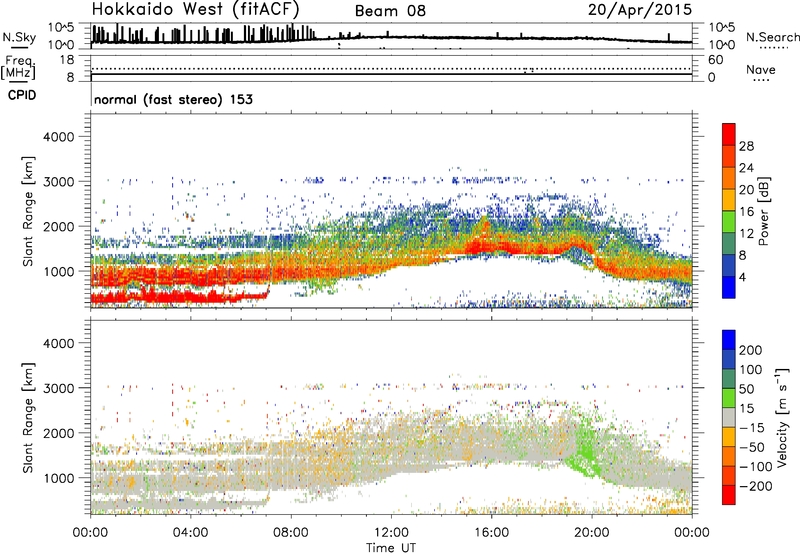Select the 'N.Sky' axis label
The image size is (800, 554).
pos(19,37)
